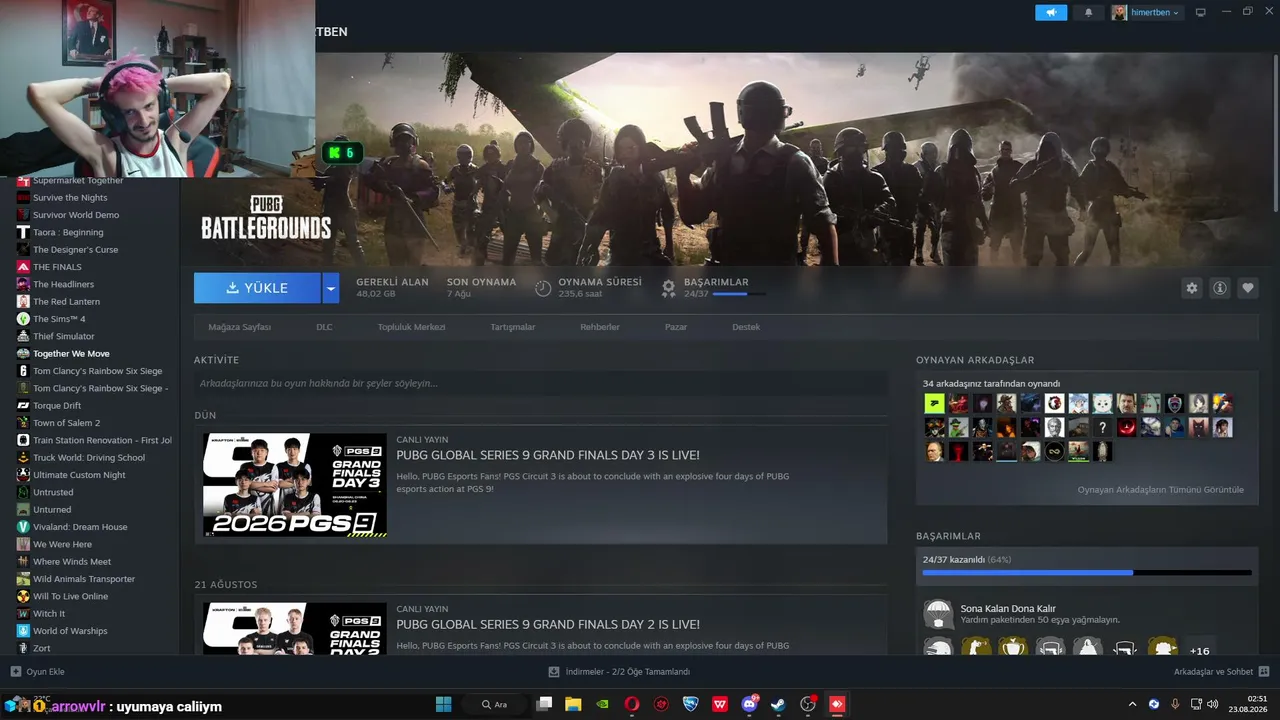Select Ultimate Custom Night in library
Screen dimensions: 1280x720
click(79, 475)
